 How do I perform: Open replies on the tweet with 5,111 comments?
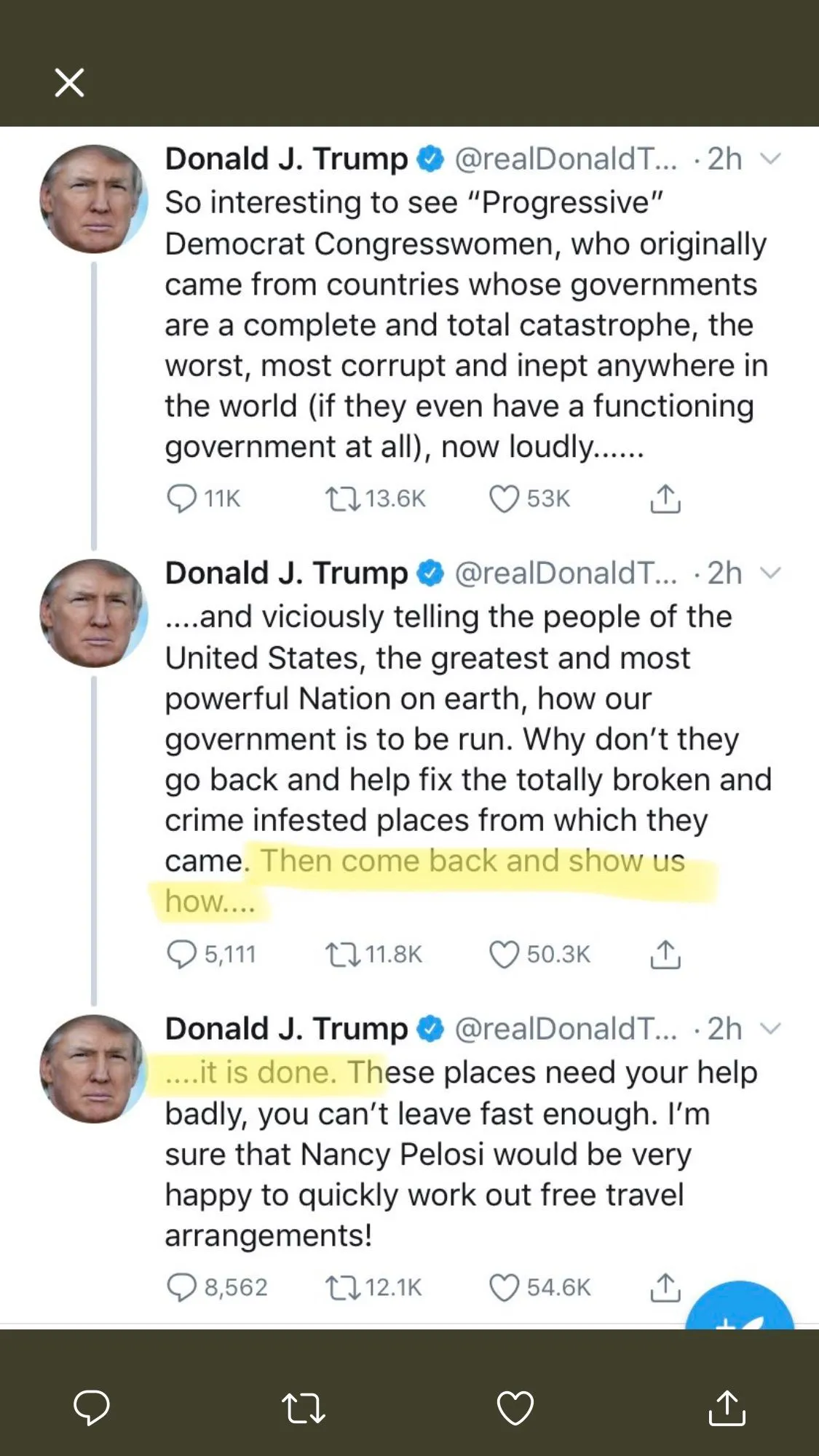tap(182, 954)
